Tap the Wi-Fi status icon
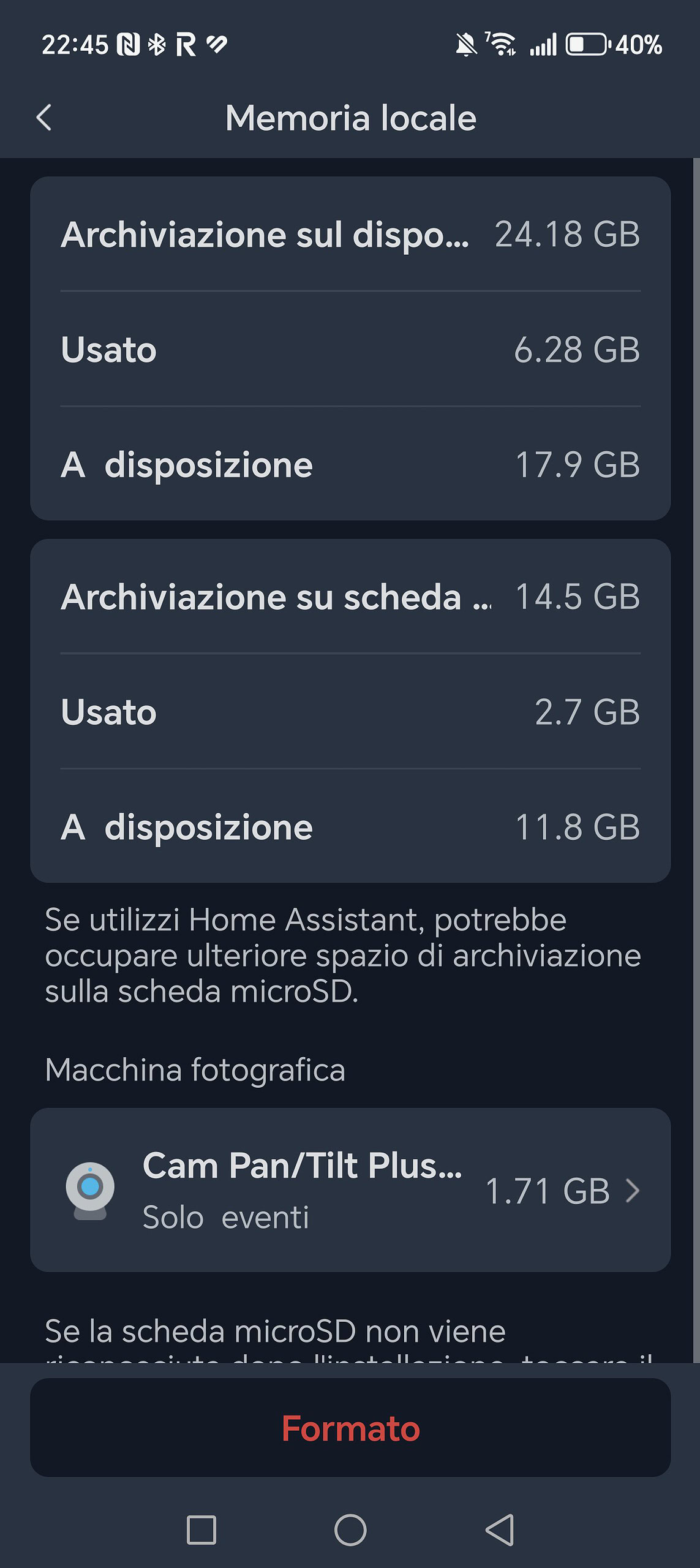The image size is (700, 1568). click(501, 44)
